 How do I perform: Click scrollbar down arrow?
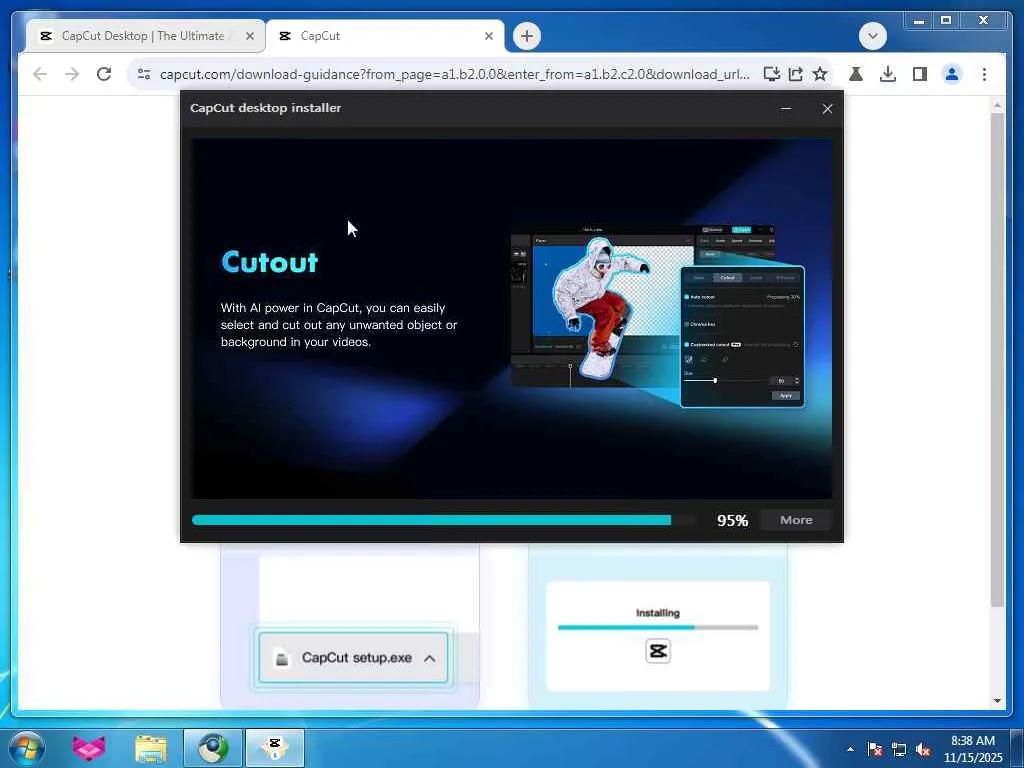(x=997, y=701)
